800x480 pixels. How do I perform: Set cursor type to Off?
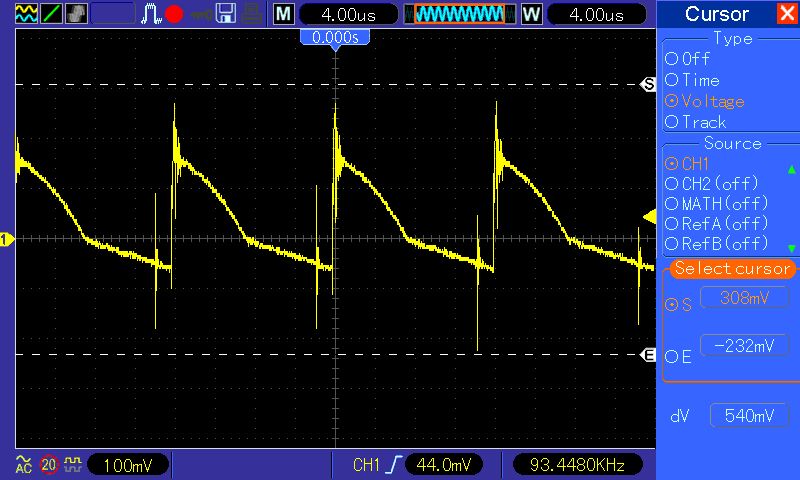687,59
